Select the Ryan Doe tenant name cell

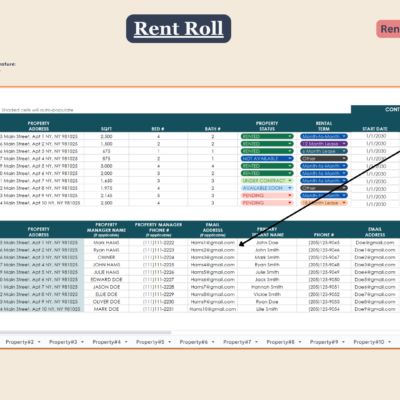pos(267,302)
